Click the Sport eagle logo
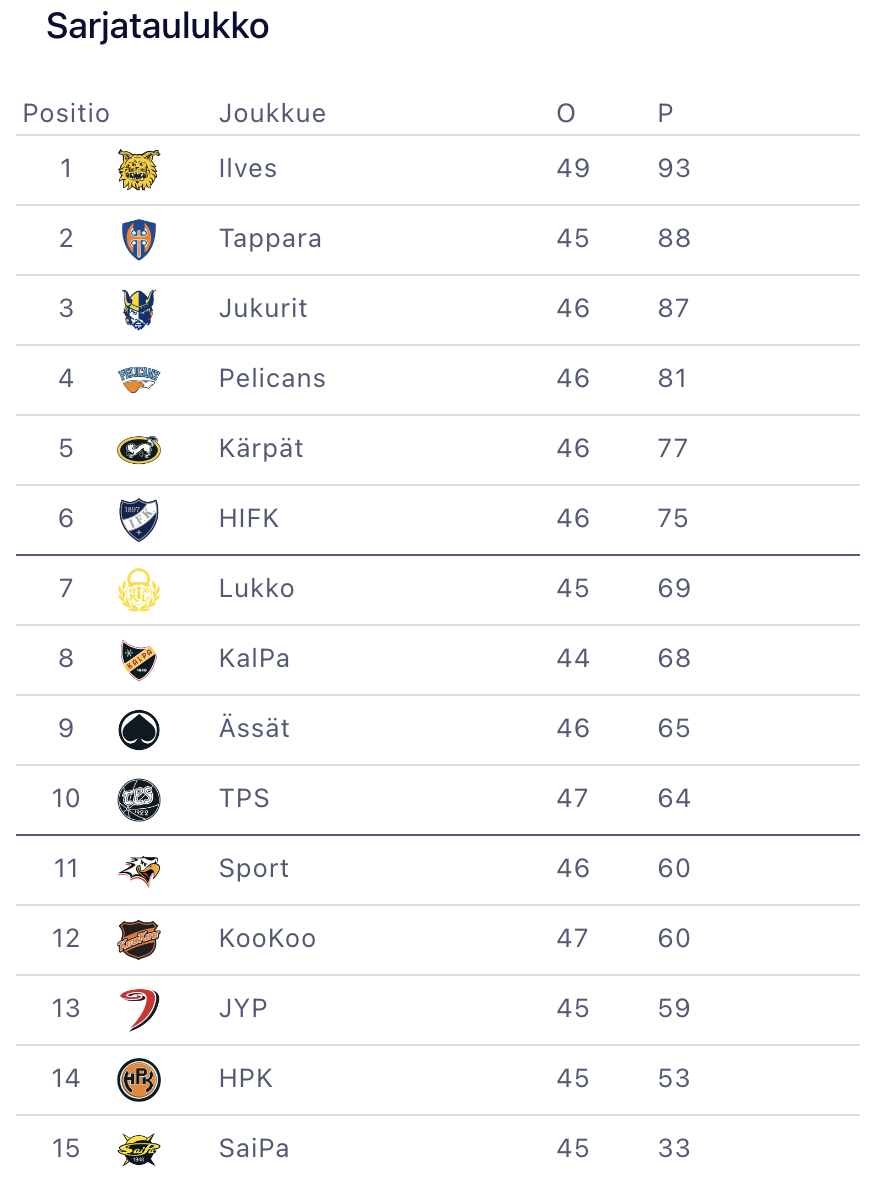The image size is (880, 1182). [138, 869]
